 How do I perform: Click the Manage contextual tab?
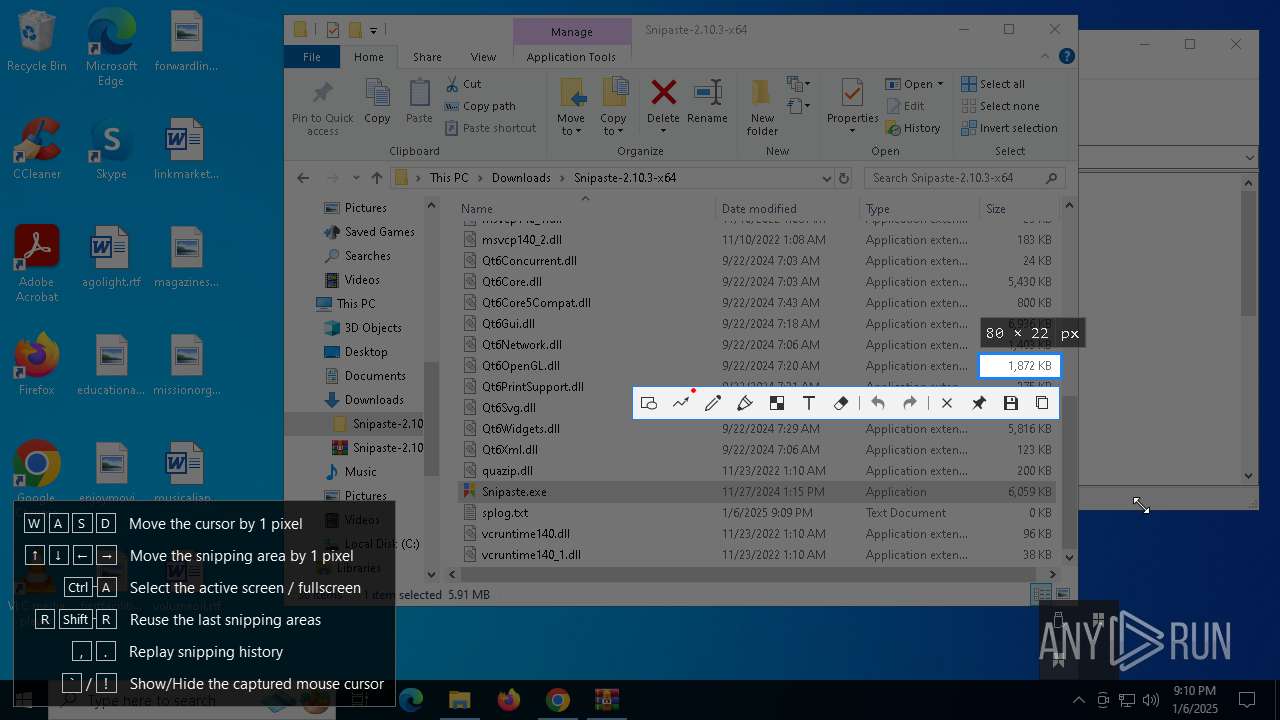(x=572, y=32)
